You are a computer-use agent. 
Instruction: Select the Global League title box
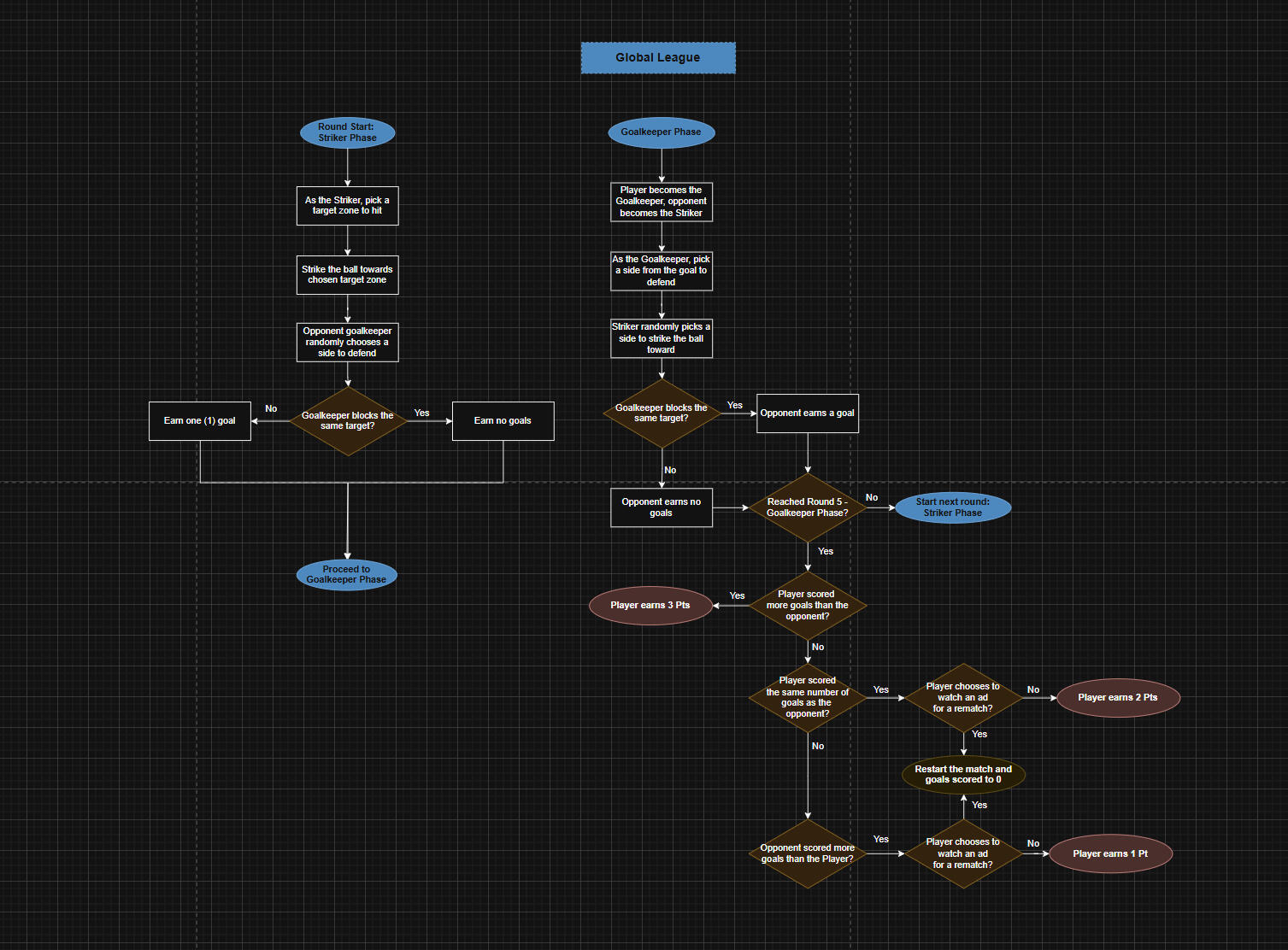coord(657,58)
